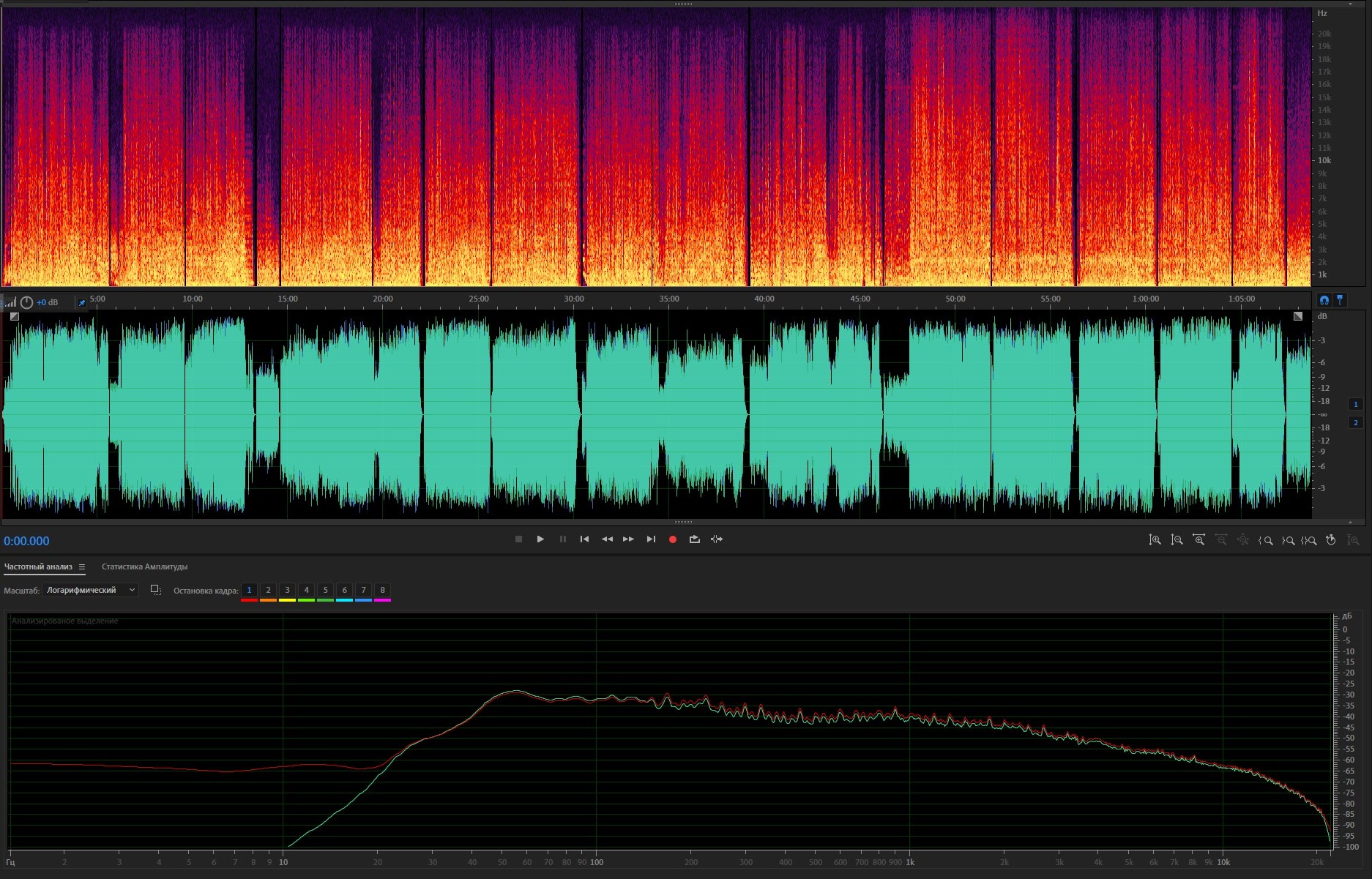Viewport: 1372px width, 879px height.
Task: Click Skip Selection icon in transport
Action: pos(717,539)
